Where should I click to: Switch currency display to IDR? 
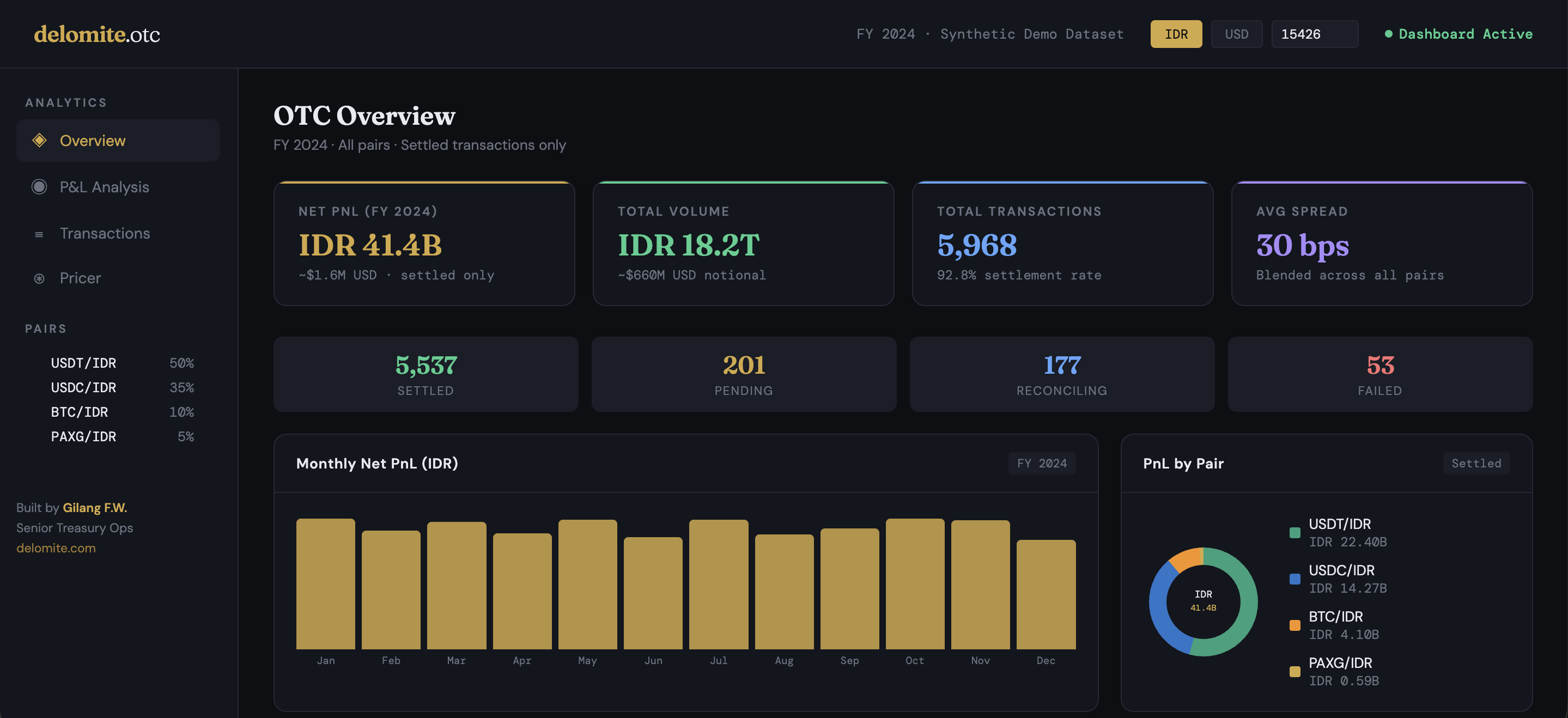1176,34
